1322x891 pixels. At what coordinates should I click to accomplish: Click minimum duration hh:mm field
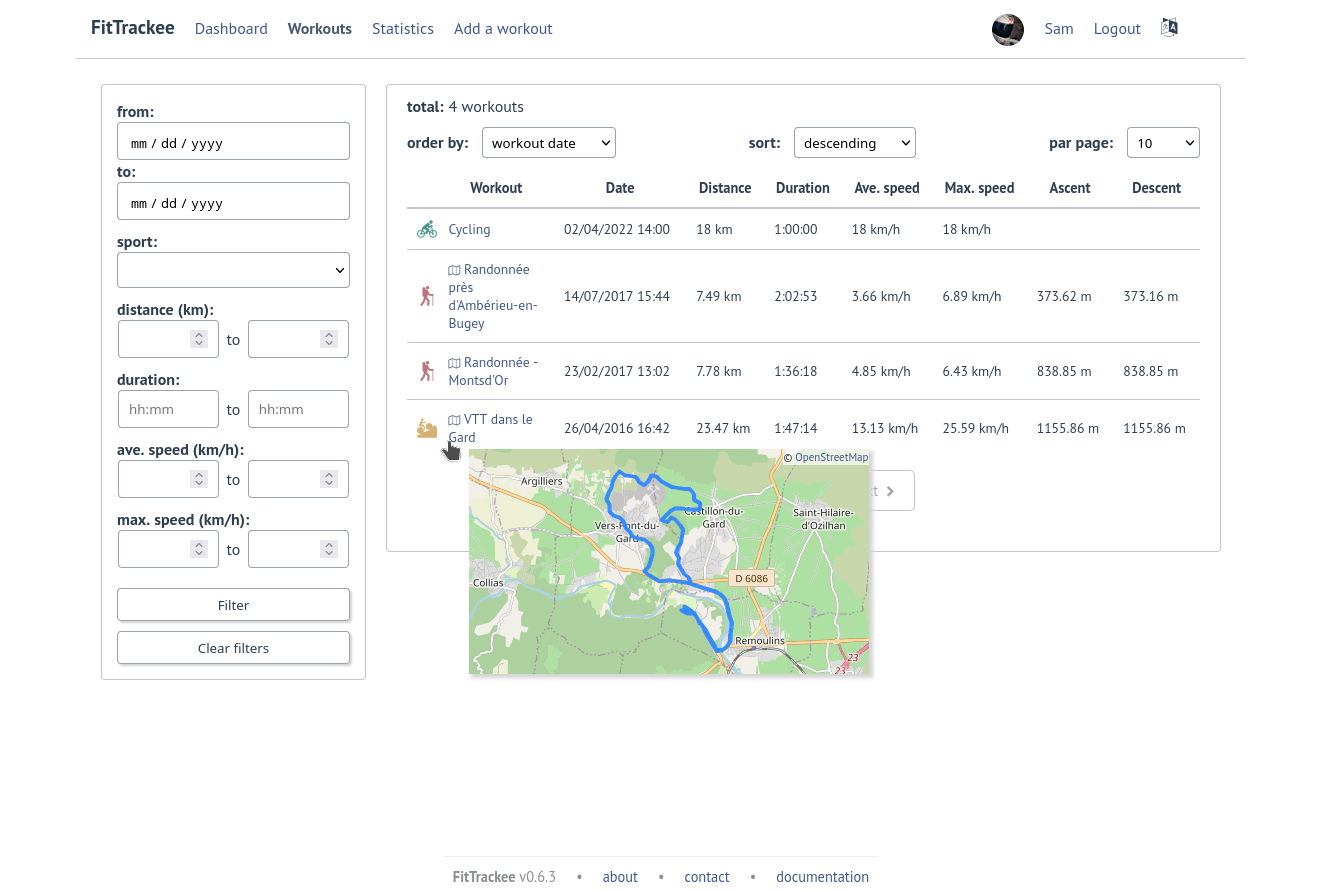[x=168, y=409]
